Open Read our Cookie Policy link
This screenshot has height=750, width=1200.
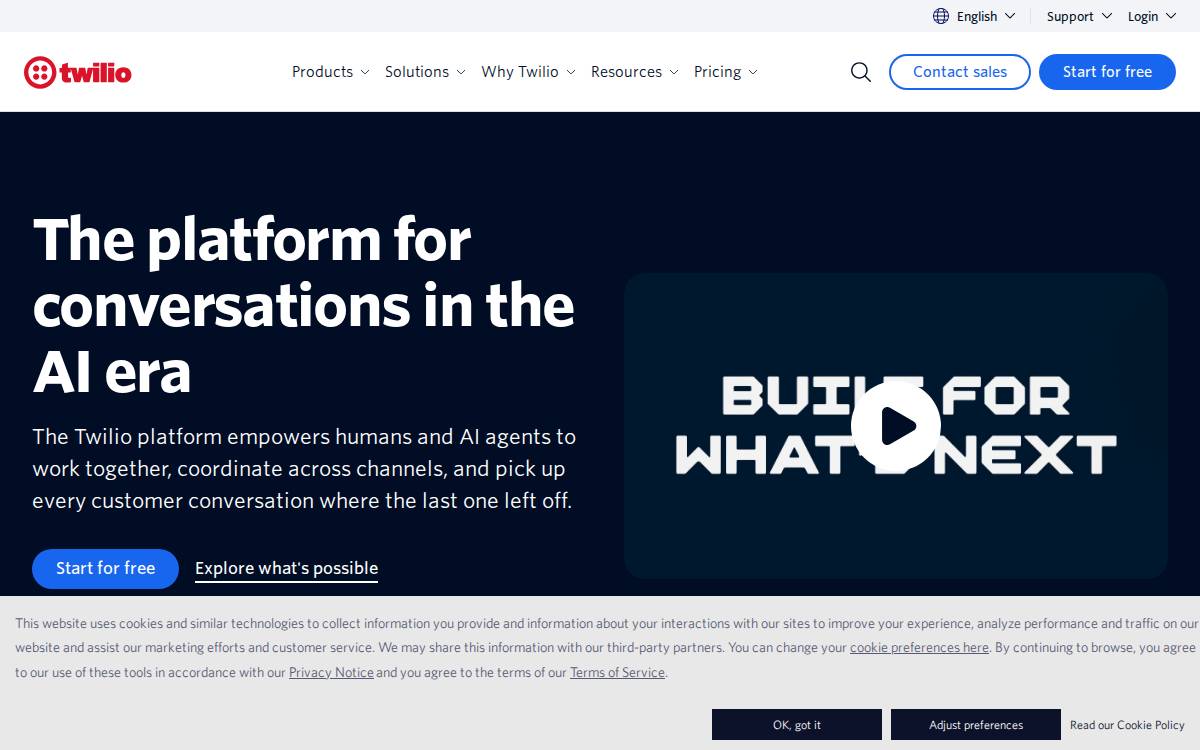pyautogui.click(x=1127, y=725)
